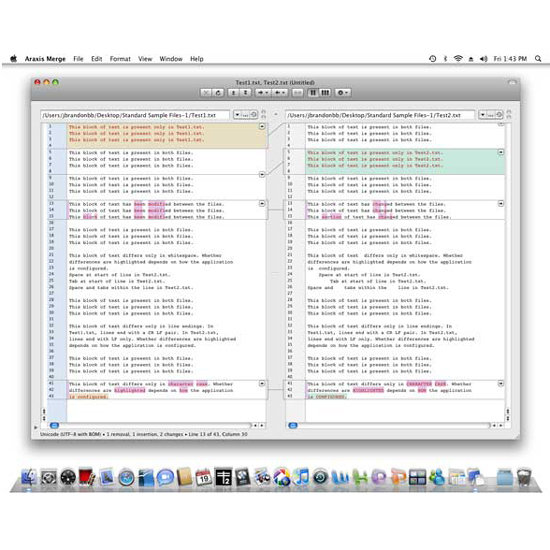Open iChat speech-bubble icon in Dock

(x=165, y=477)
